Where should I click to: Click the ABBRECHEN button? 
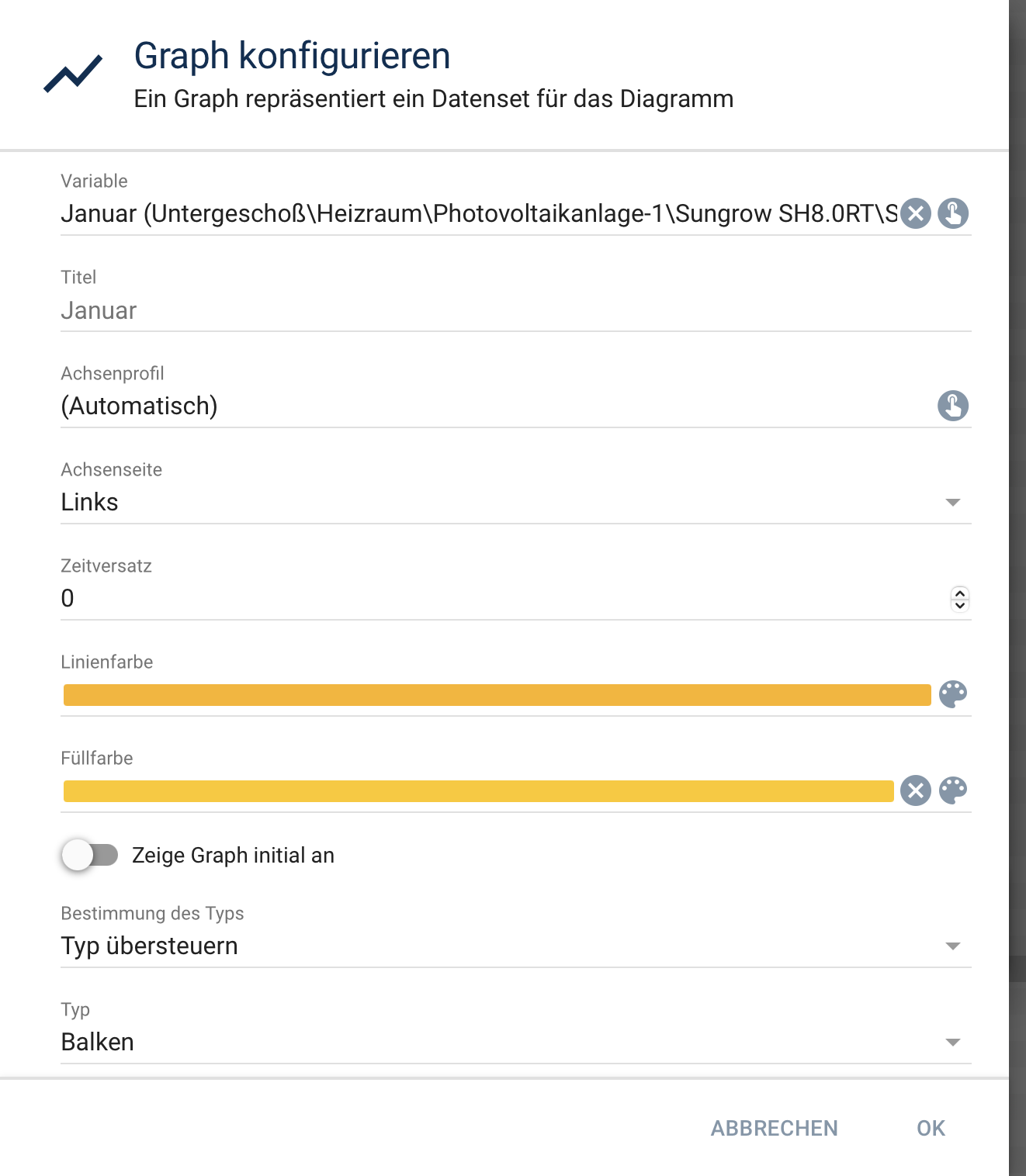click(x=775, y=1128)
